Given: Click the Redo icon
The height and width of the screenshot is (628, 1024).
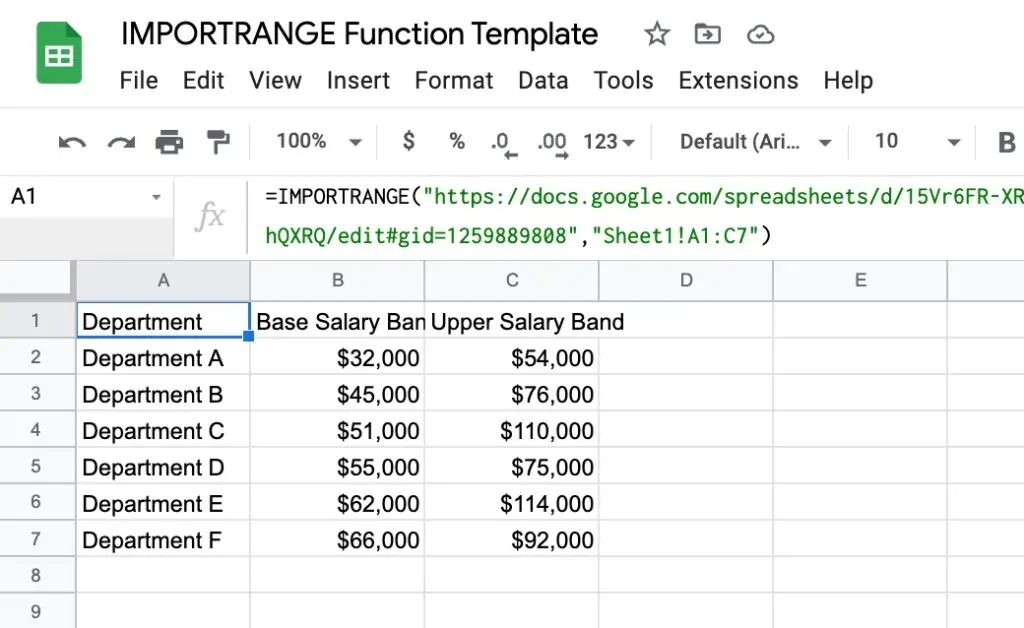Looking at the screenshot, I should point(121,141).
